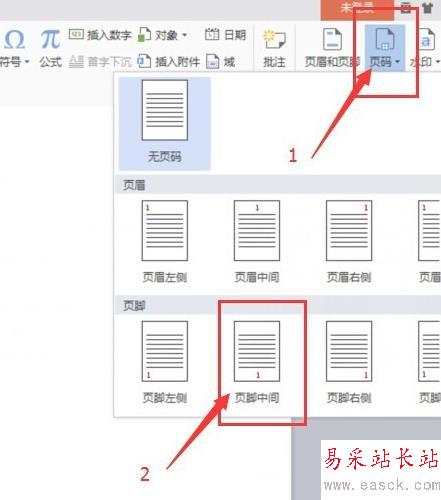The image size is (441, 500).
Task: Add a comment with 批注
Action: pos(274,48)
